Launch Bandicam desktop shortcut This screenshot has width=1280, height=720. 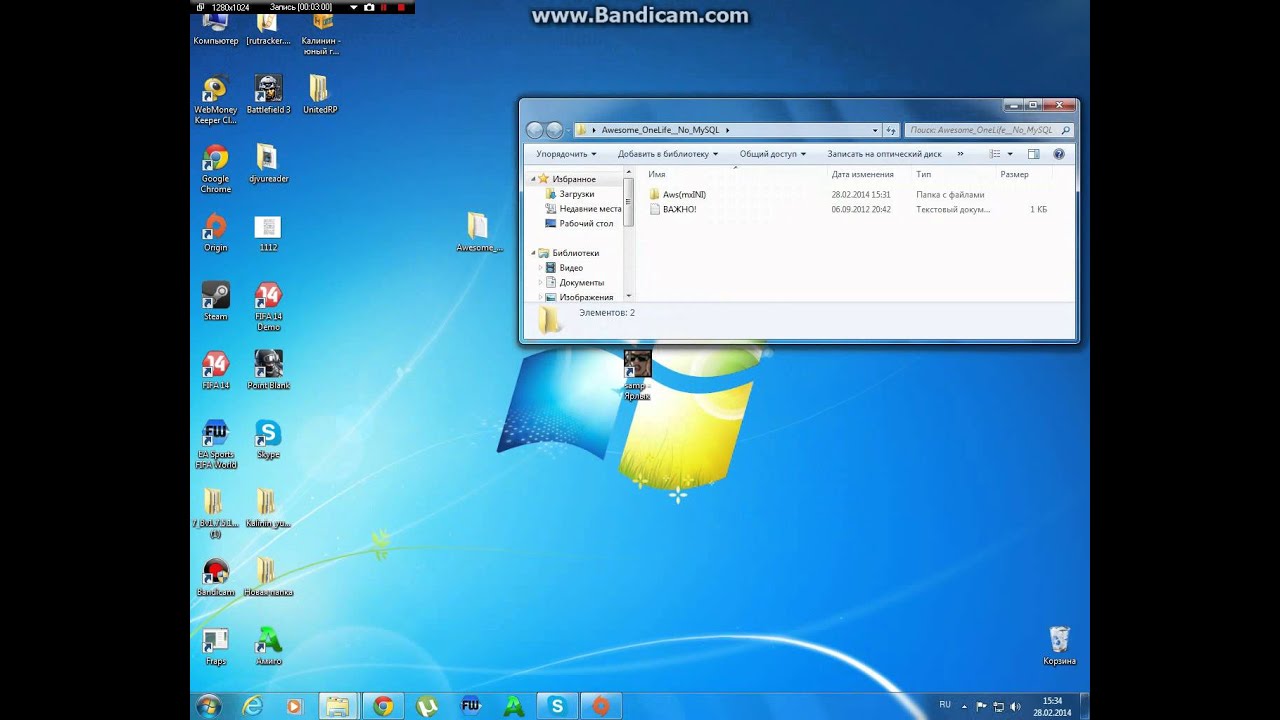pyautogui.click(x=216, y=578)
